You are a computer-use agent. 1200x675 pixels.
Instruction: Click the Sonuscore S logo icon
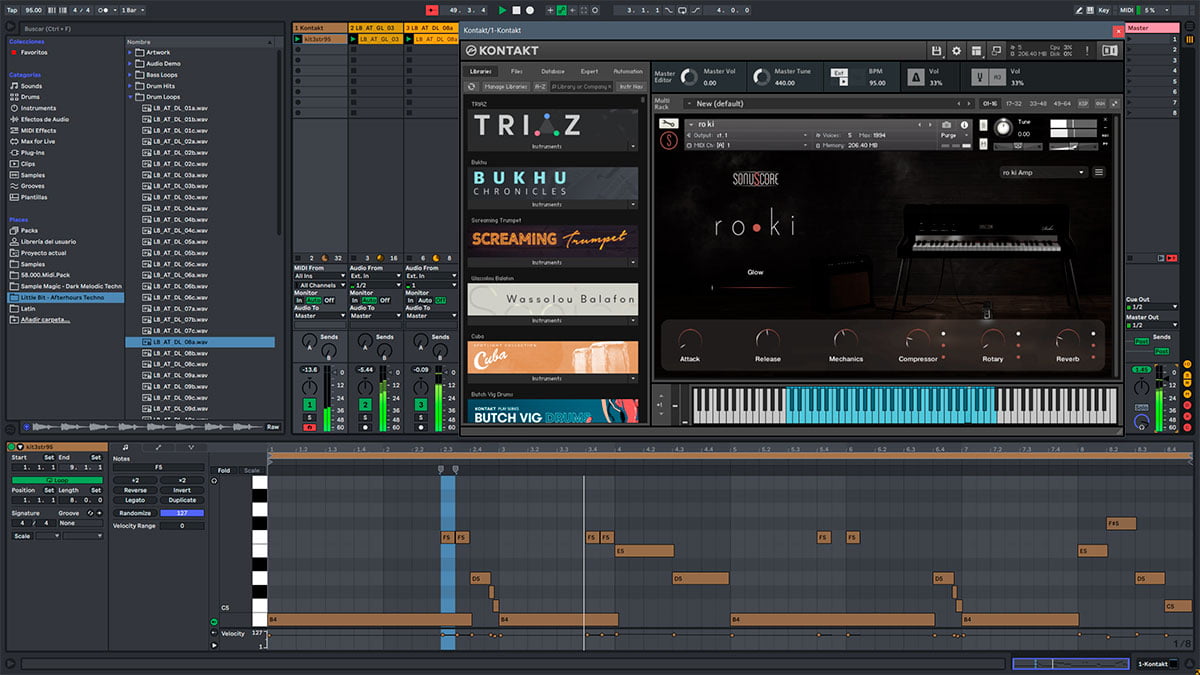point(668,141)
